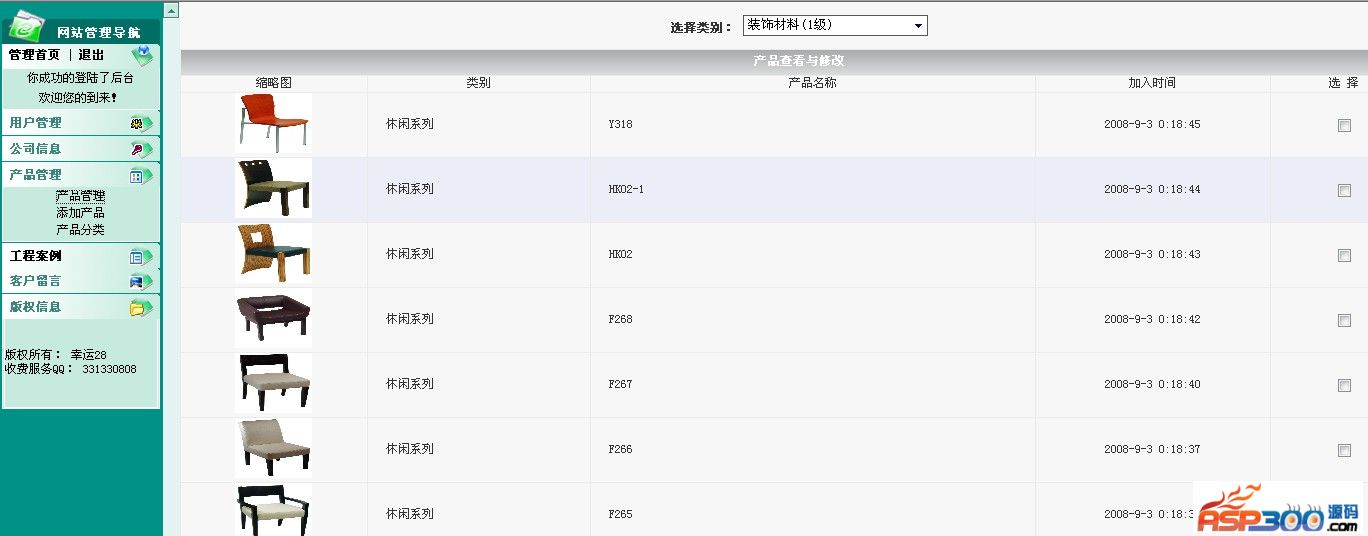
Task: Click the 加入时间 column header
Action: (1152, 83)
